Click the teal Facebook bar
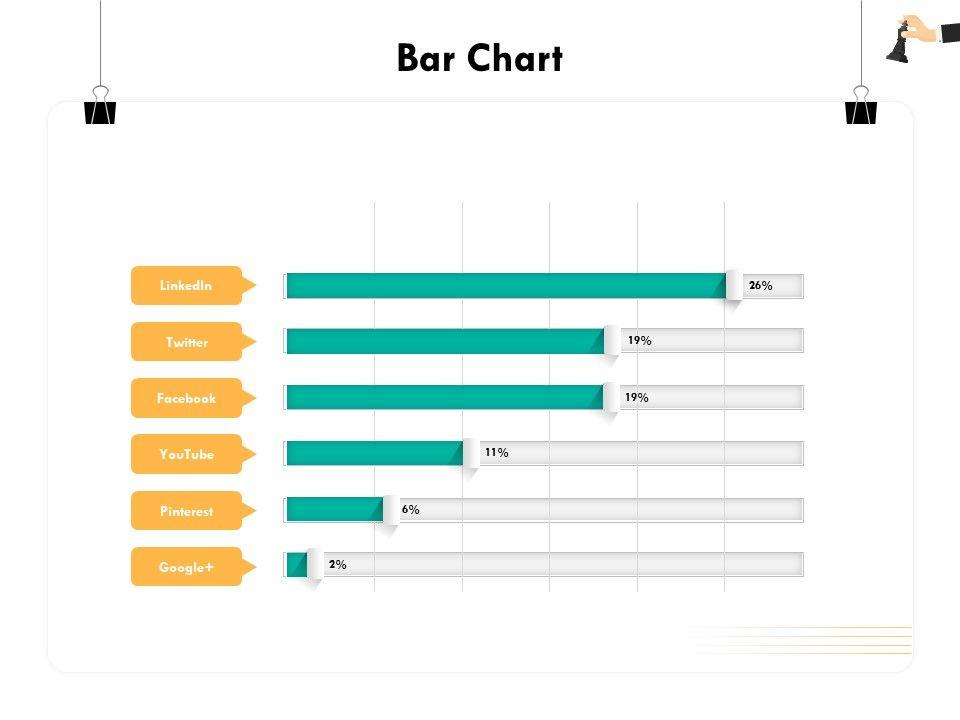The height and width of the screenshot is (720, 960). tap(445, 398)
